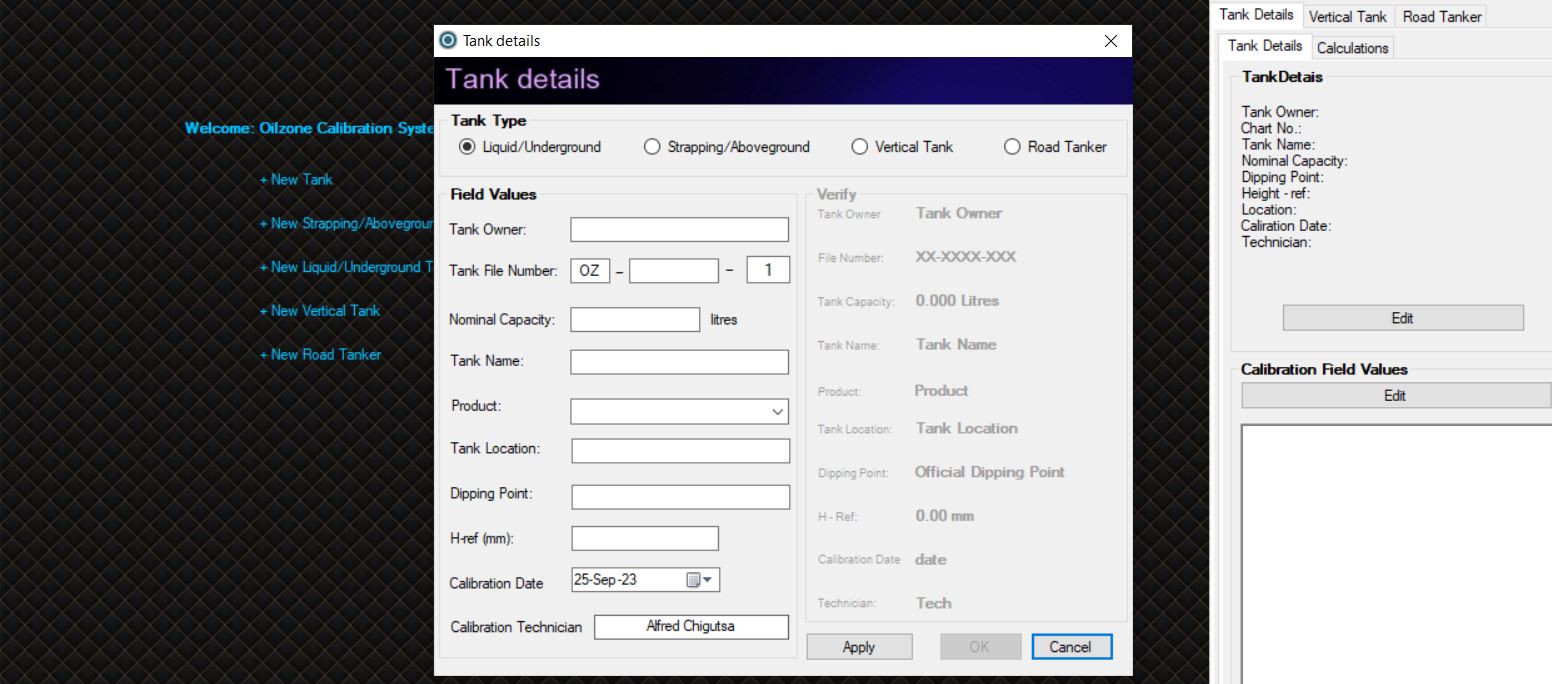Click the Tank details window title icon
Screen dimensions: 1552x684
coord(448,41)
